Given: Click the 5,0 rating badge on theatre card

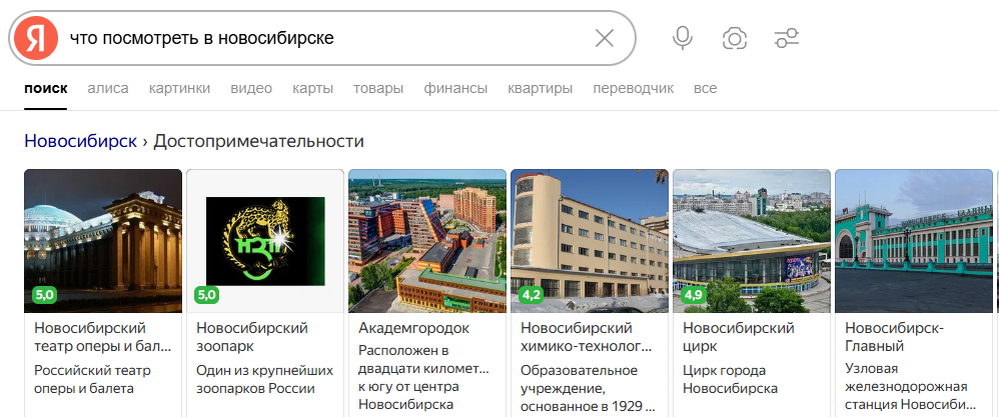Looking at the screenshot, I should pyautogui.click(x=45, y=295).
